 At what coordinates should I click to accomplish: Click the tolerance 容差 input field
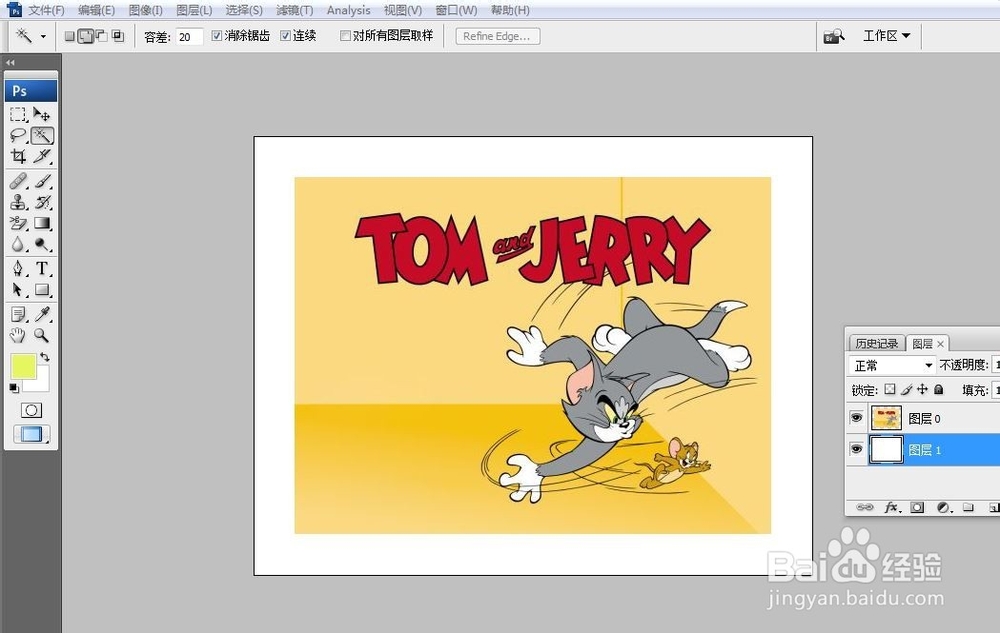(x=189, y=36)
